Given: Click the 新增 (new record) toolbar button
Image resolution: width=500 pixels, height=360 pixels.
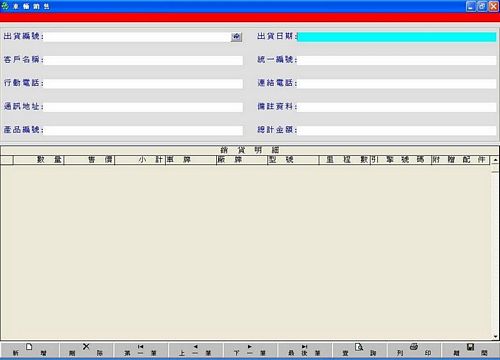Looking at the screenshot, I should 29,350.
